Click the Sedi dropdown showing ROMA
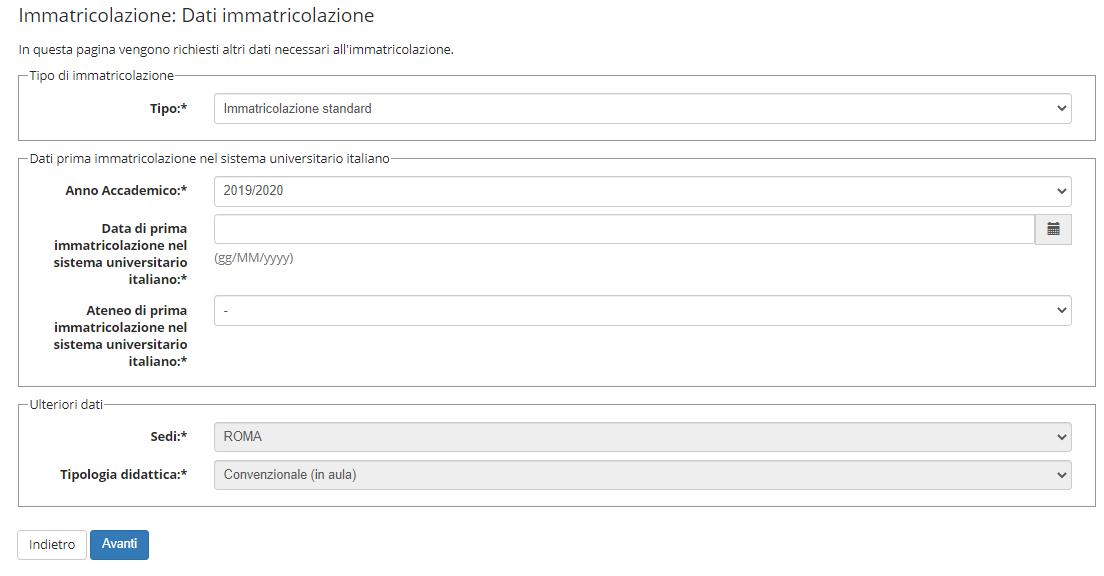This screenshot has width=1104, height=576. pyautogui.click(x=642, y=437)
